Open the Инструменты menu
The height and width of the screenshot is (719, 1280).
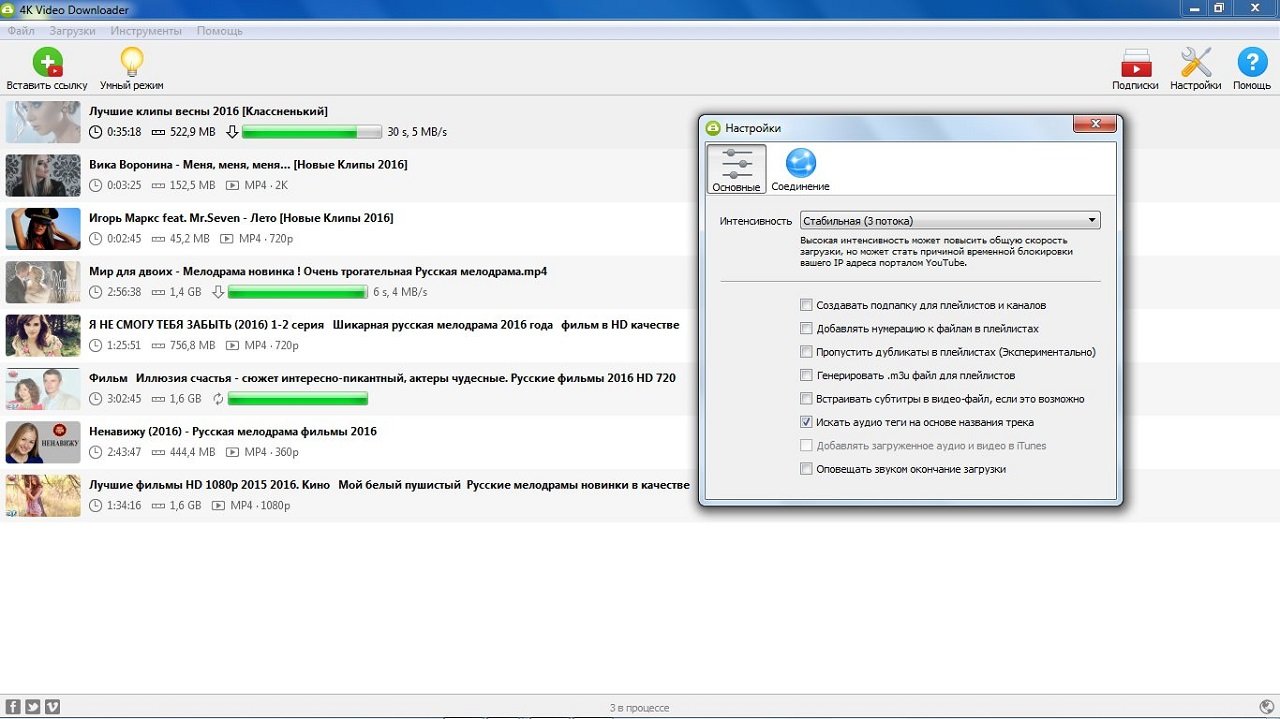[x=146, y=31]
